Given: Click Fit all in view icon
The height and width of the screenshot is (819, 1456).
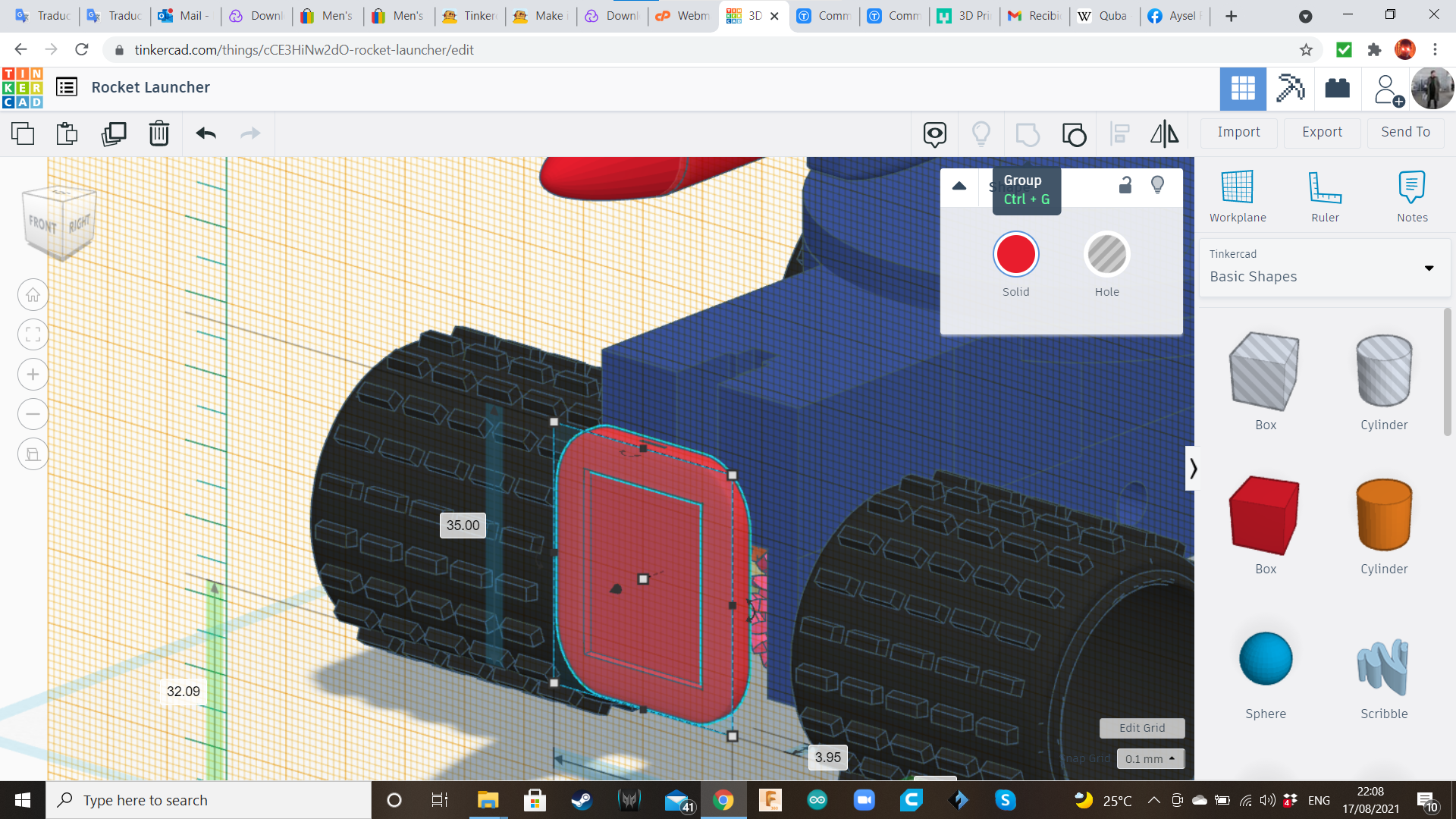Looking at the screenshot, I should pos(33,334).
